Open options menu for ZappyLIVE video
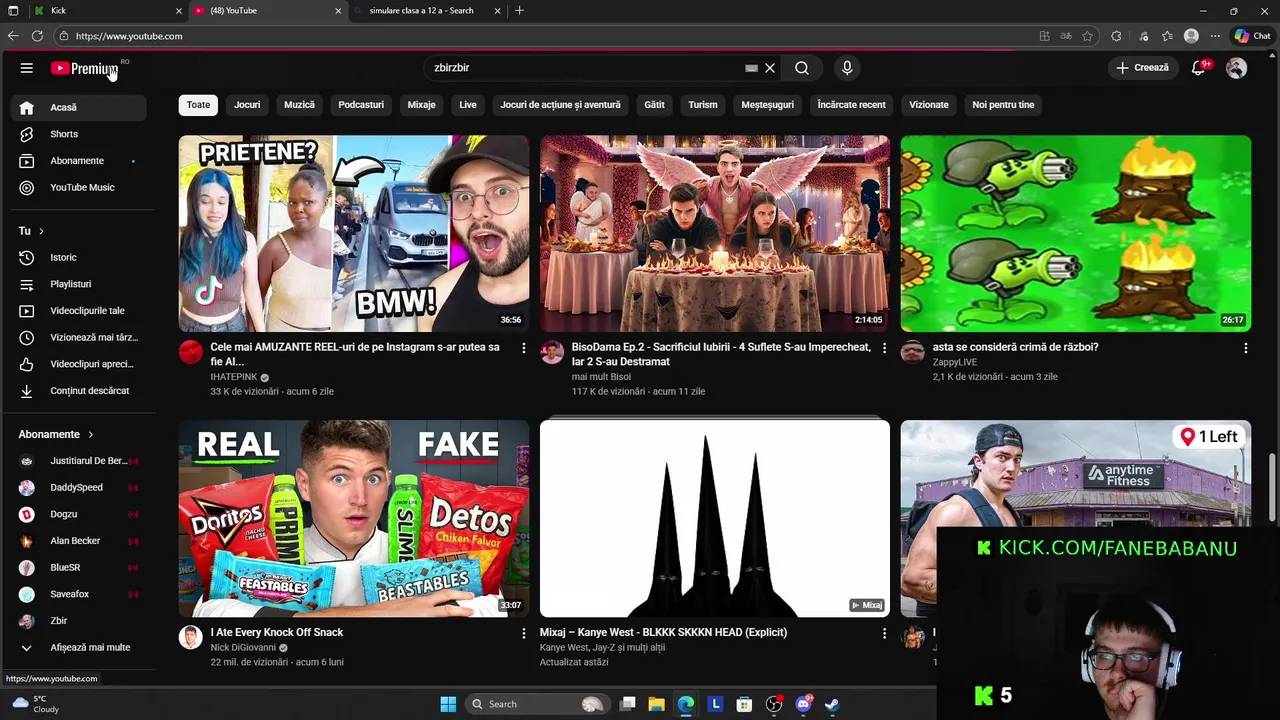 point(1245,348)
